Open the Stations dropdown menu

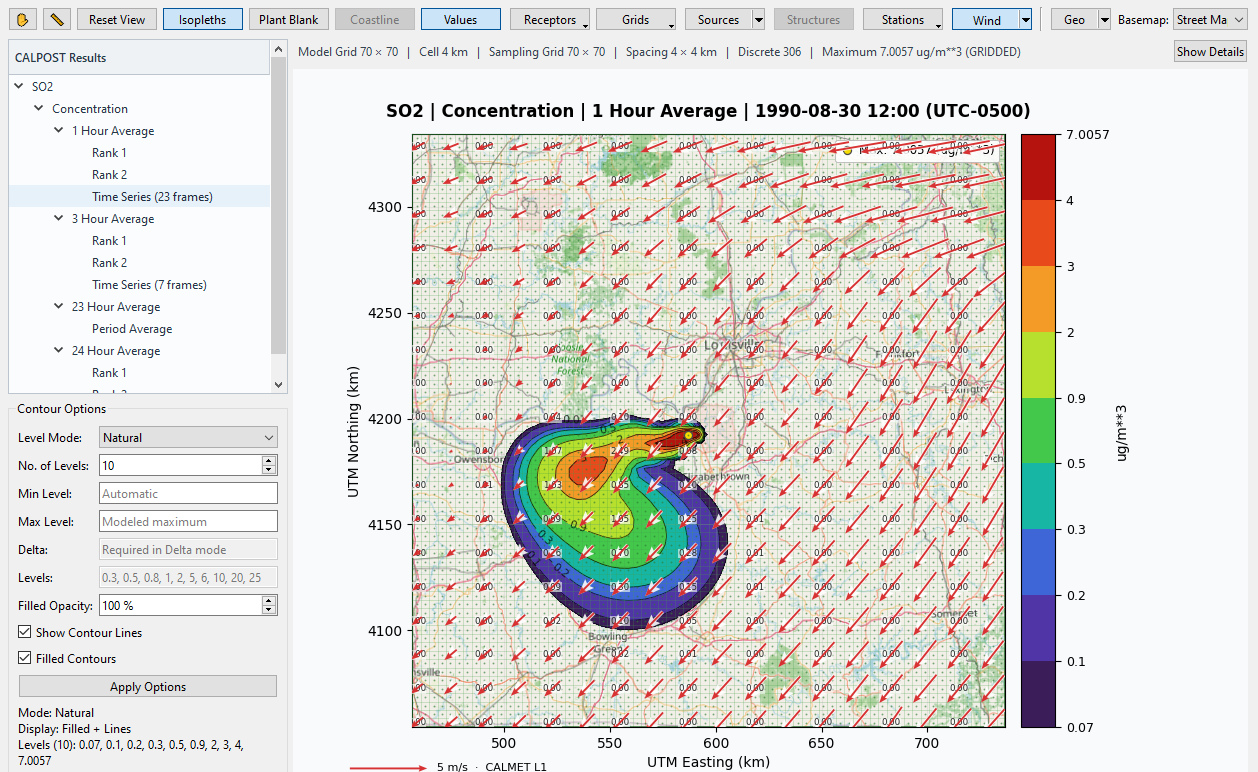point(904,19)
